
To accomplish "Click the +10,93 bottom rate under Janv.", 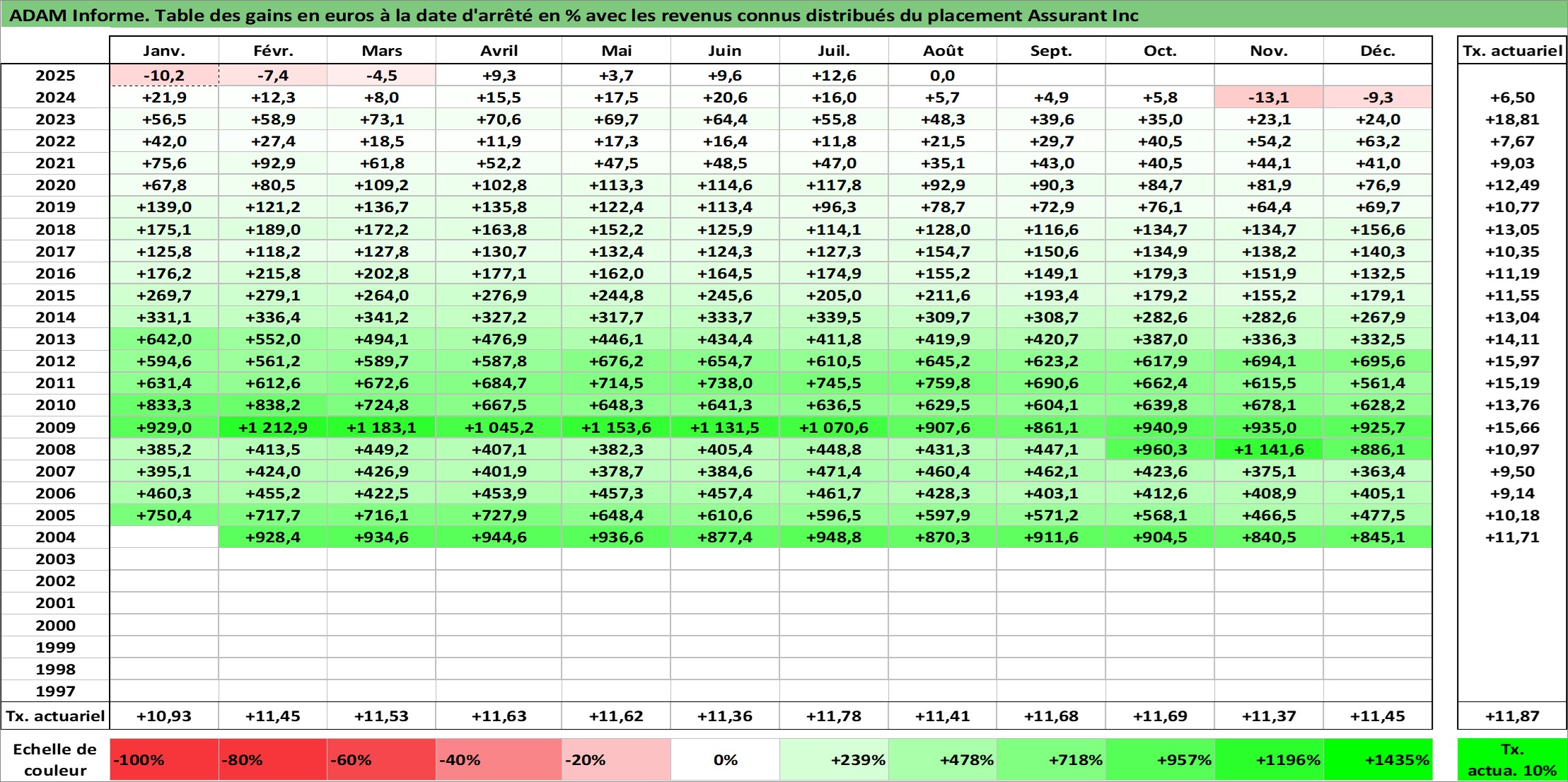I will tap(164, 716).
